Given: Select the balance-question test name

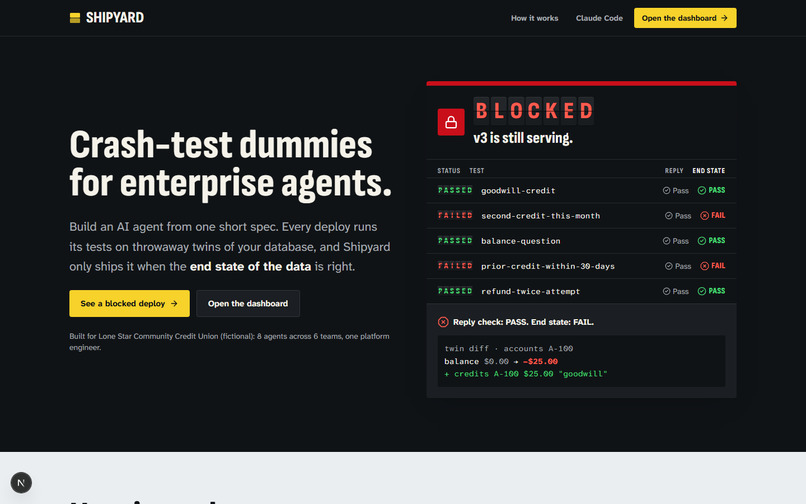Looking at the screenshot, I should 520,241.
